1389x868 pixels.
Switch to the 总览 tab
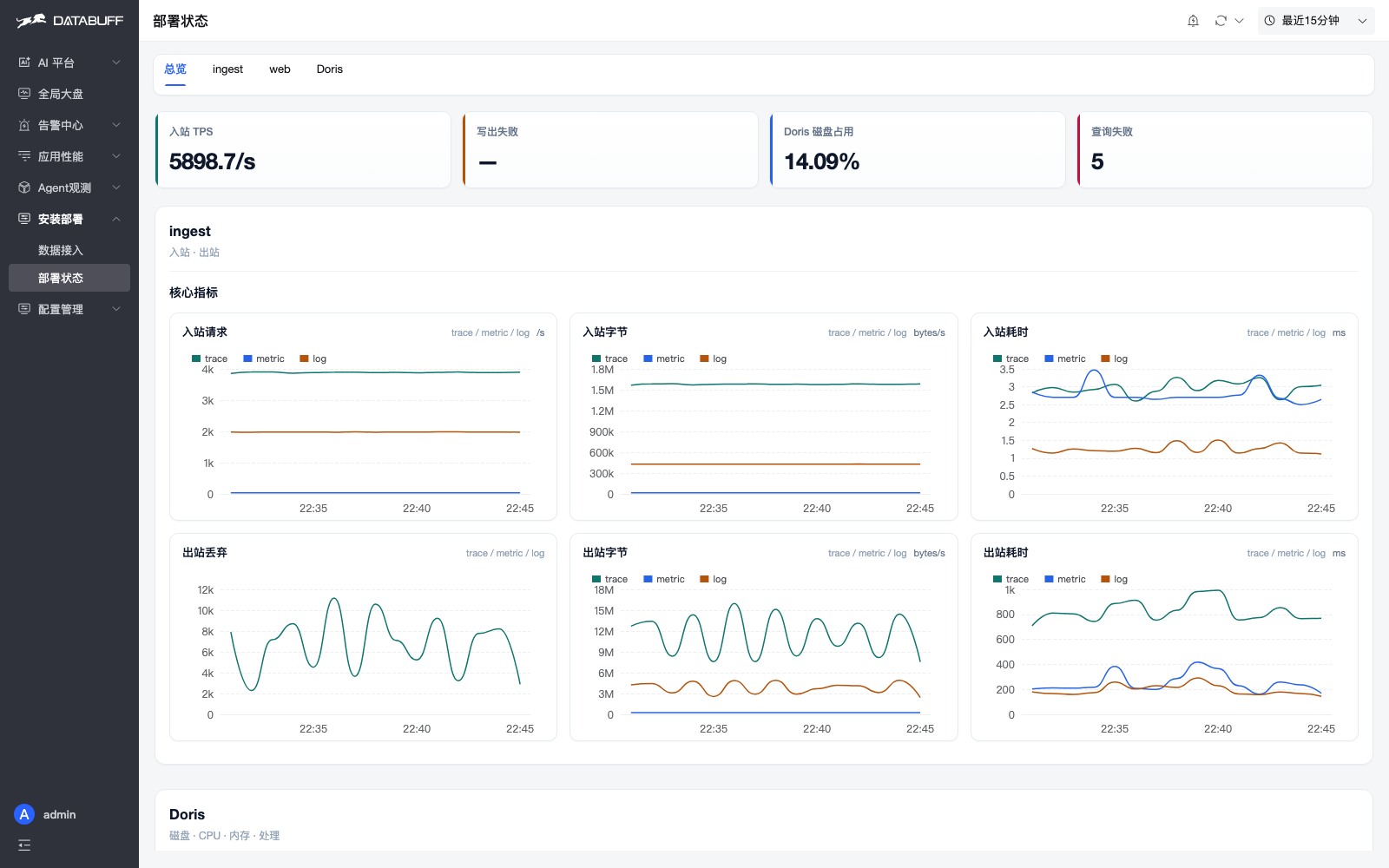pos(175,69)
